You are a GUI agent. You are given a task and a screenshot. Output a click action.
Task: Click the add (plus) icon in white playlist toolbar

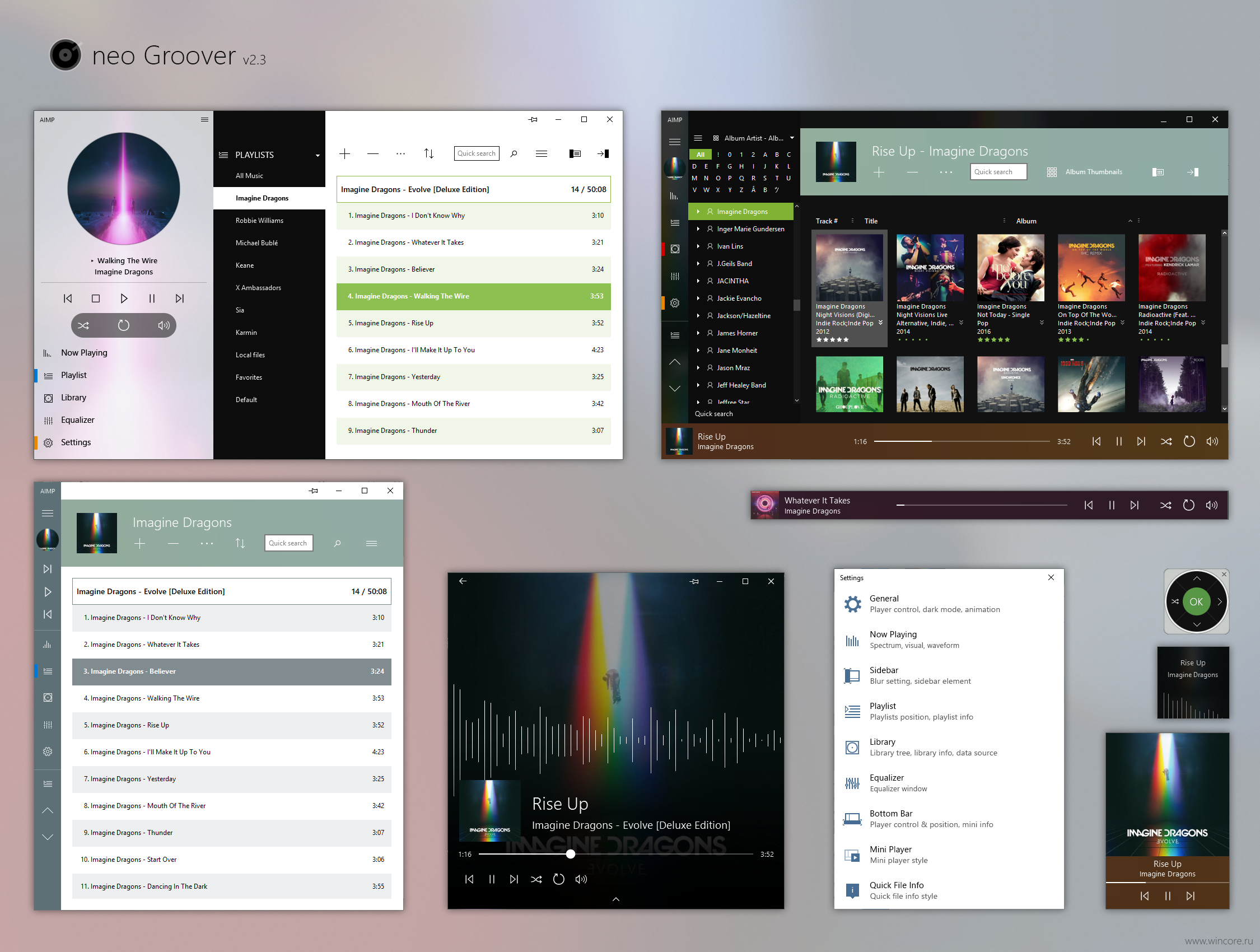click(x=344, y=154)
